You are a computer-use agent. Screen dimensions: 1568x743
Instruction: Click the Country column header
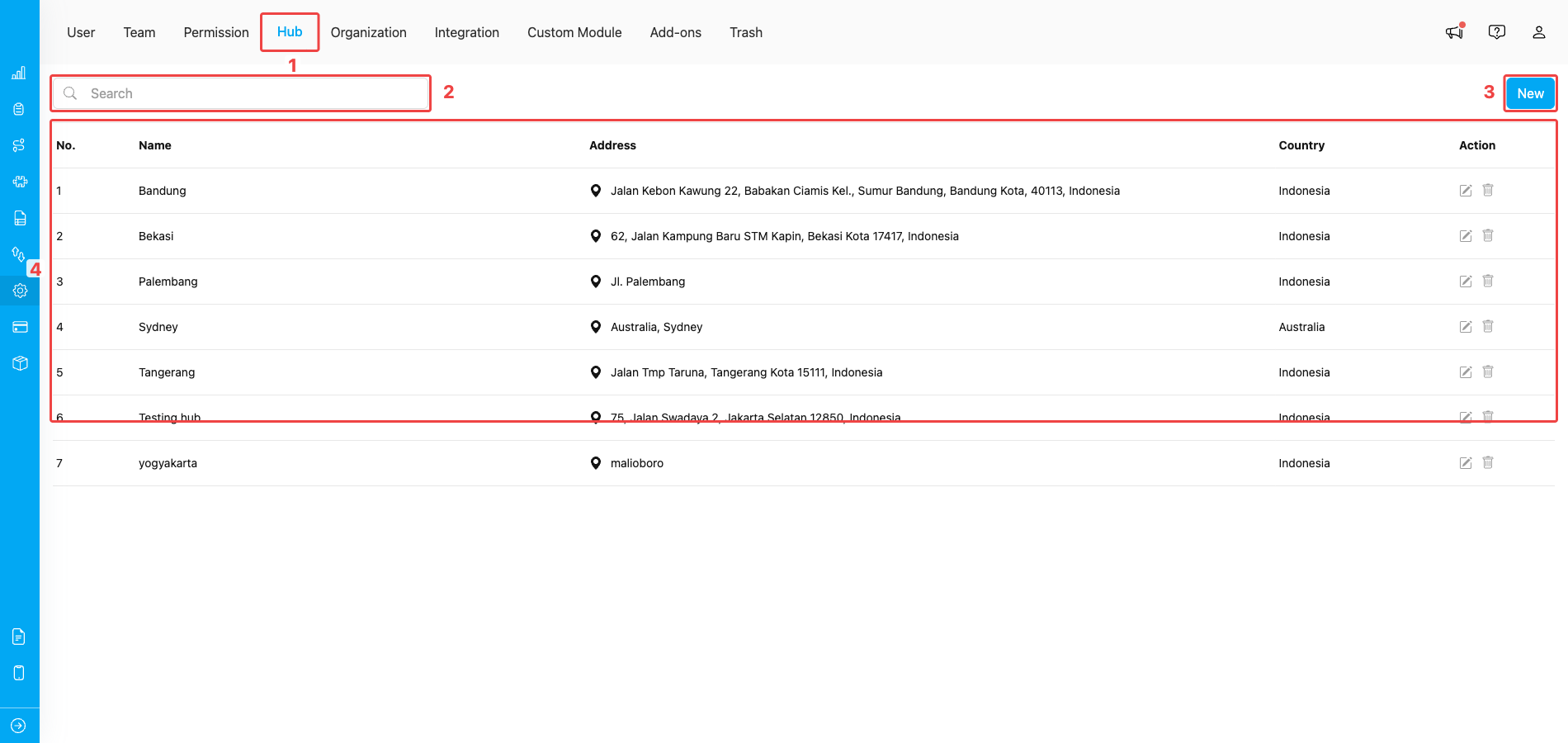tap(1301, 145)
